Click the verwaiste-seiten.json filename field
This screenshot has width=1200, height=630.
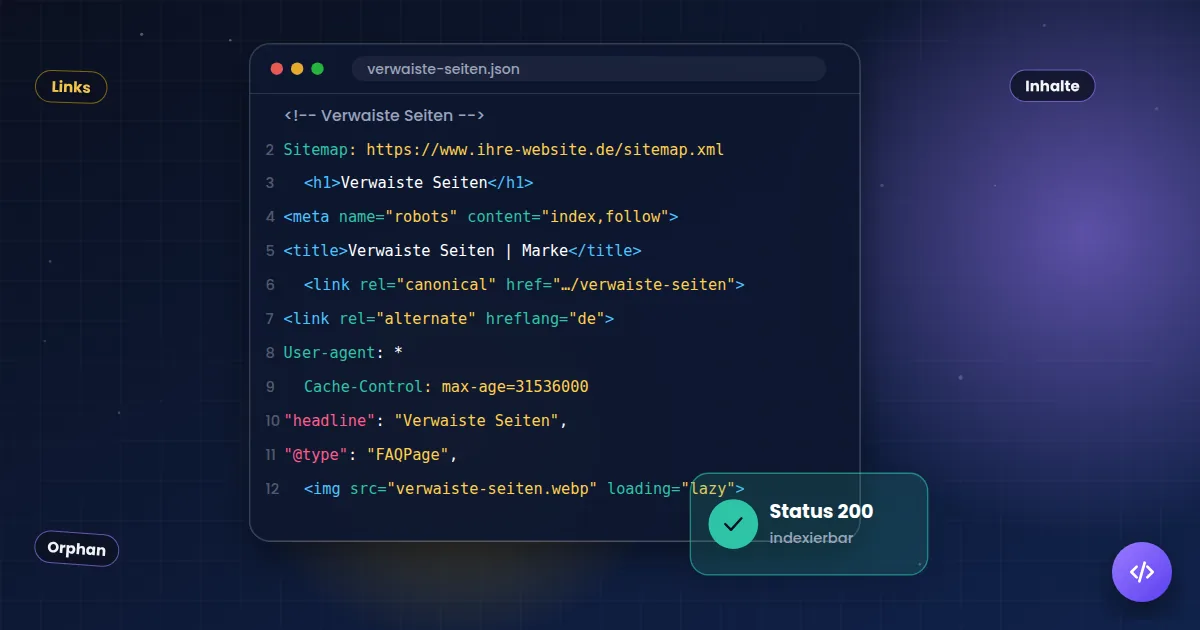588,69
